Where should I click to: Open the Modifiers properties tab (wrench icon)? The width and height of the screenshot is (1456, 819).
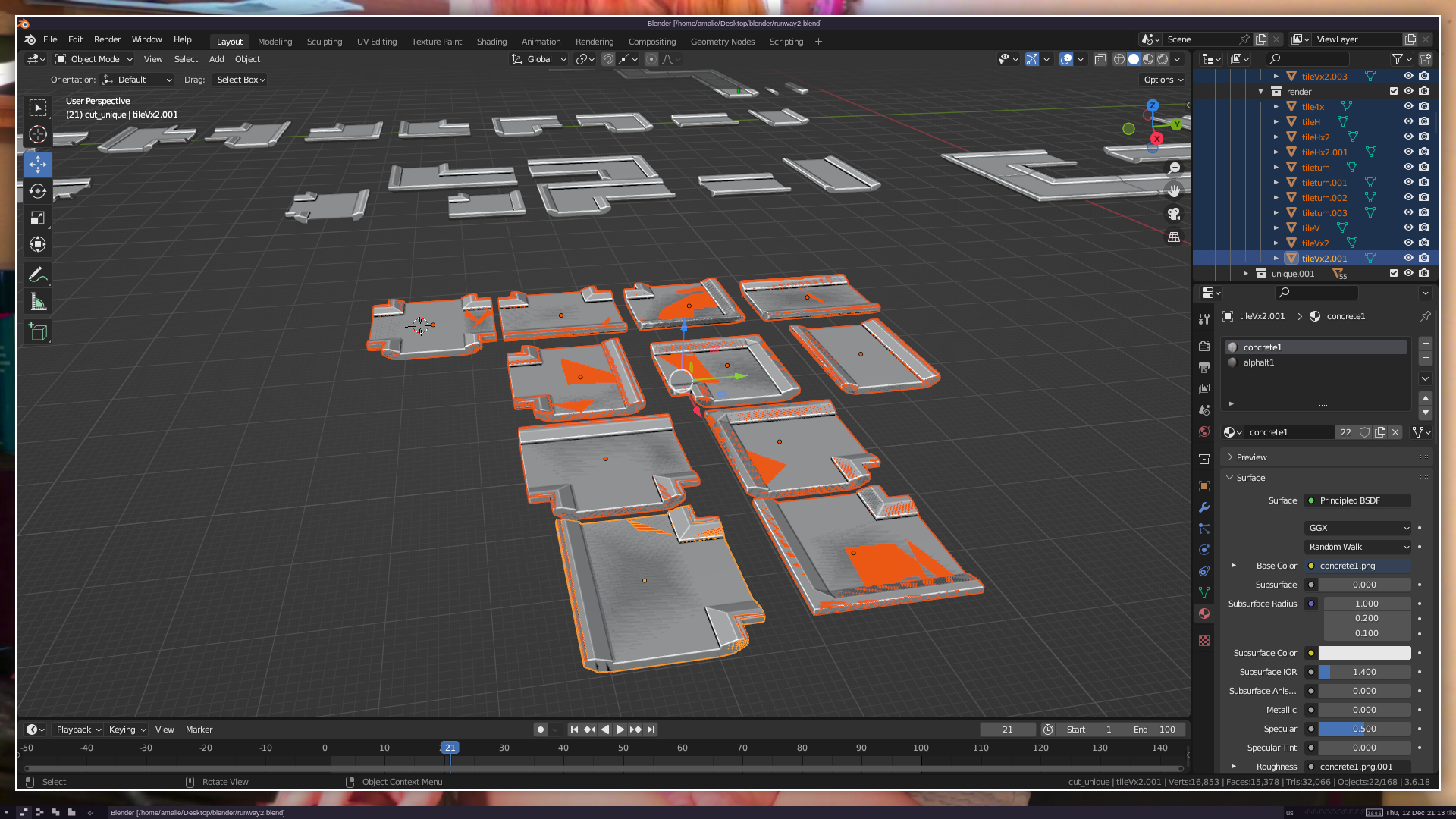tap(1204, 507)
